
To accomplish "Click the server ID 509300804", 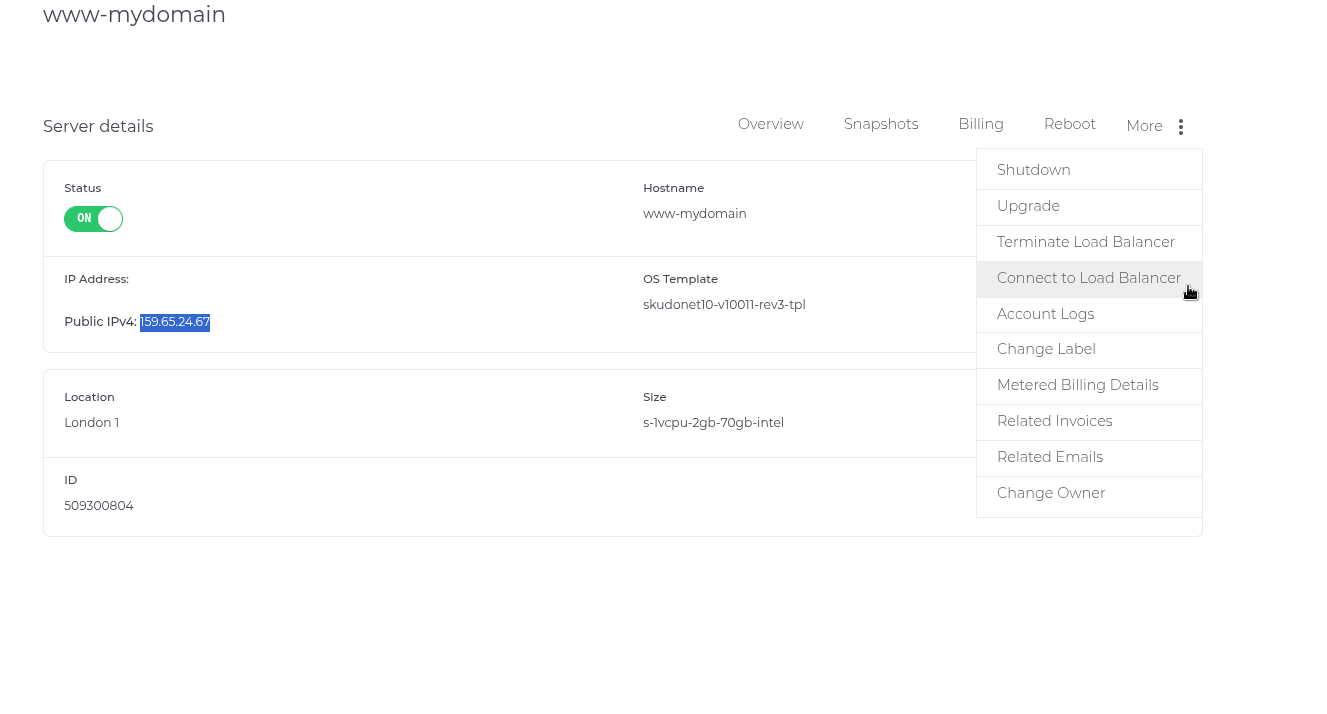I will point(99,506).
